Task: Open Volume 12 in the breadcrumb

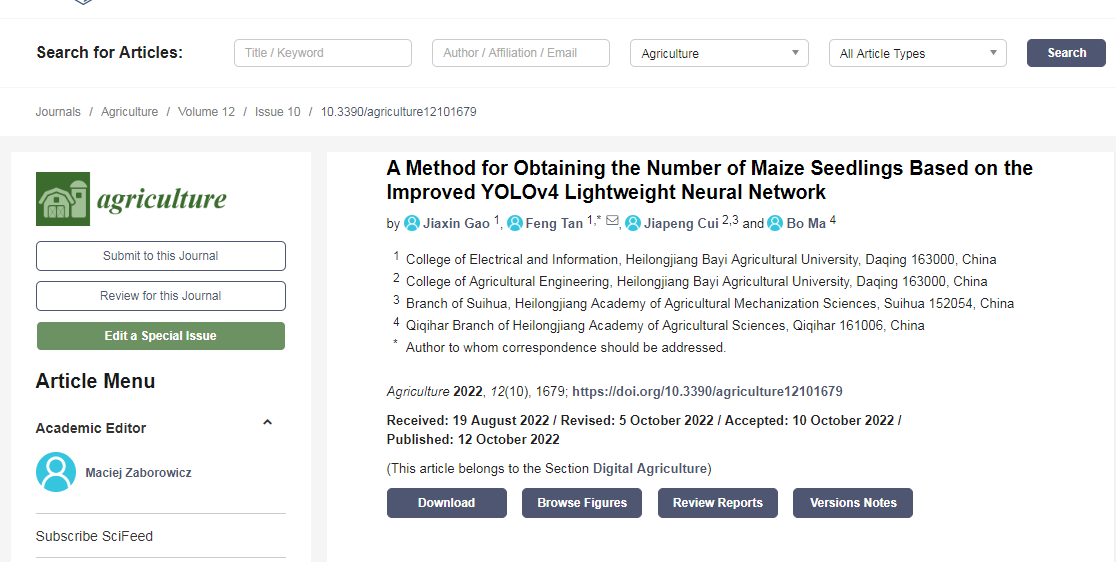Action: point(206,112)
